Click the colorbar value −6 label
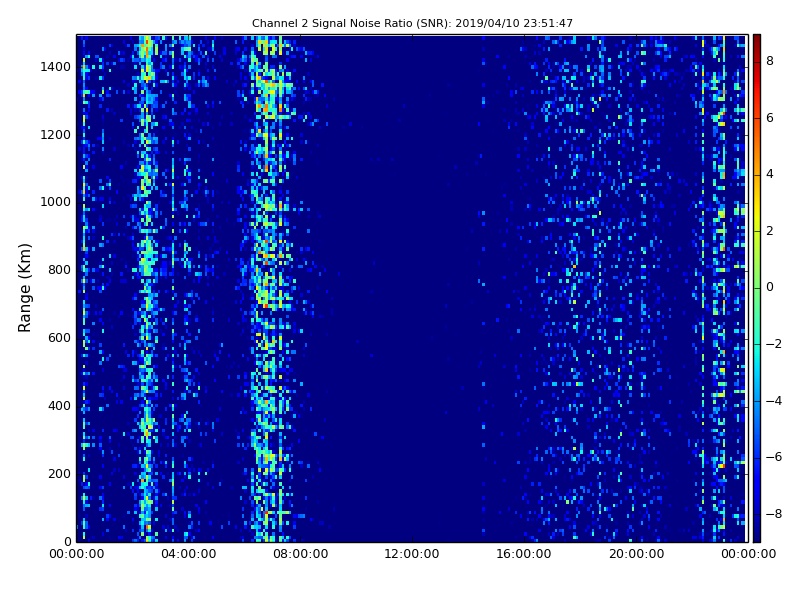The width and height of the screenshot is (800, 600). (x=774, y=457)
